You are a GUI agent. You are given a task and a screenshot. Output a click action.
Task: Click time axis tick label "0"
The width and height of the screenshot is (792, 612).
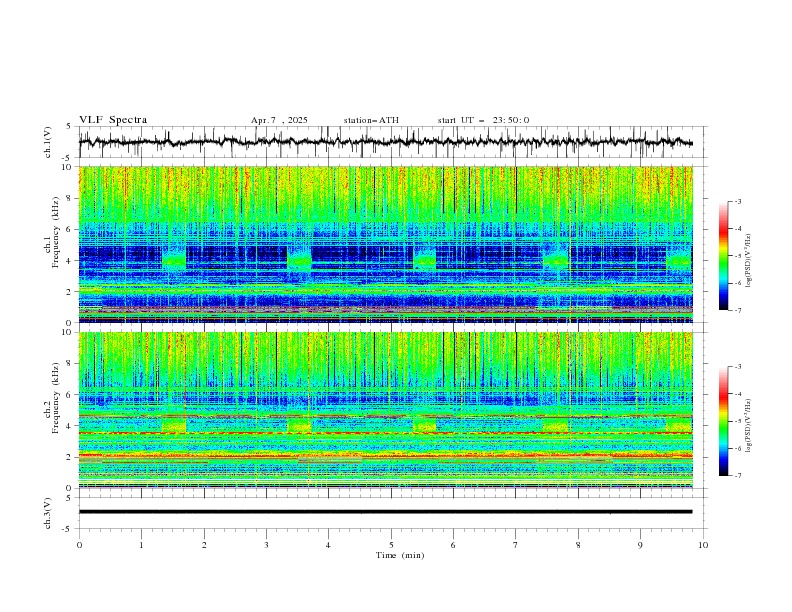coord(79,545)
